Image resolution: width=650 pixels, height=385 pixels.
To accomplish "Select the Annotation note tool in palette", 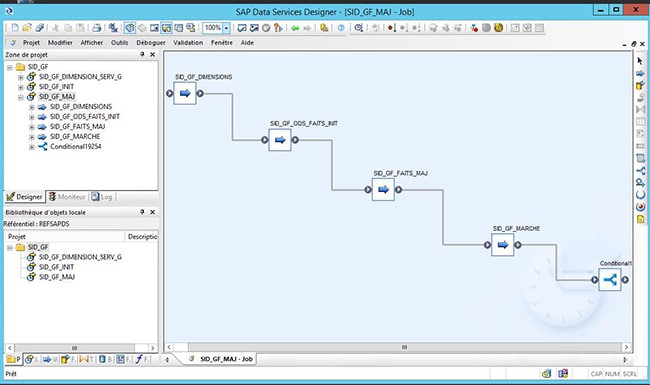I will pos(640,219).
